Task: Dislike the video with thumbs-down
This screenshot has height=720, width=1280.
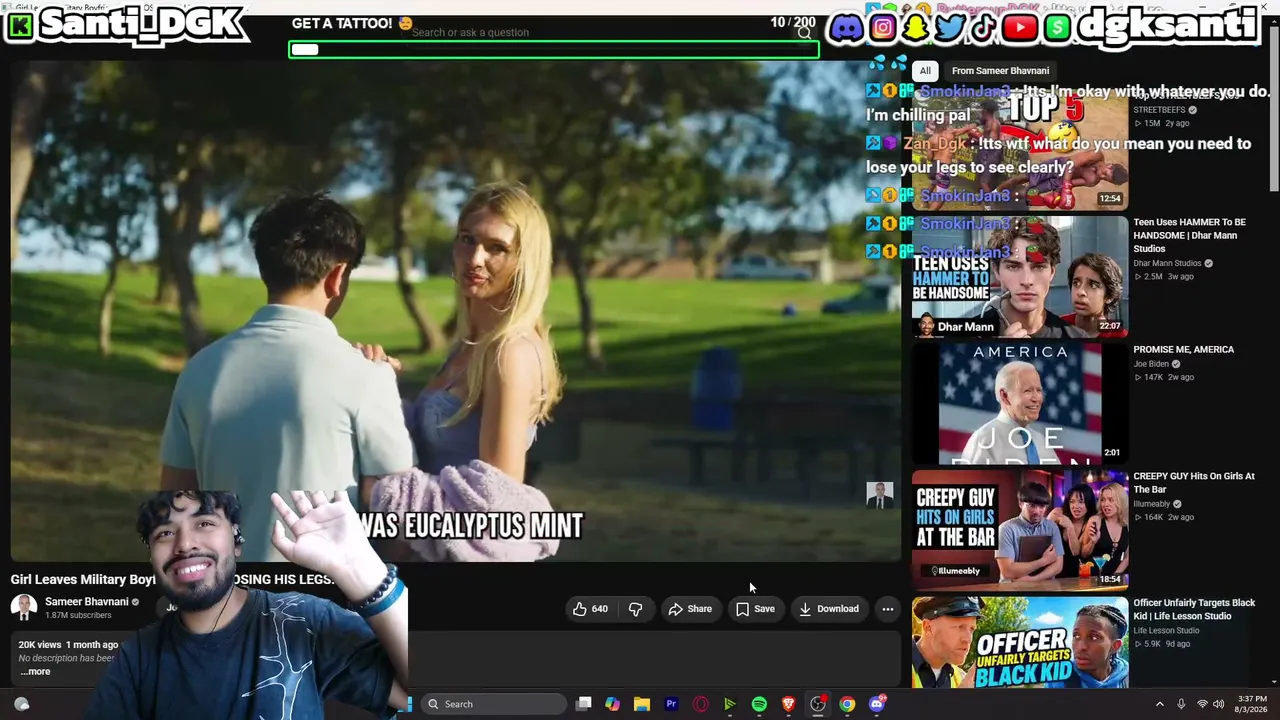Action: click(x=635, y=609)
